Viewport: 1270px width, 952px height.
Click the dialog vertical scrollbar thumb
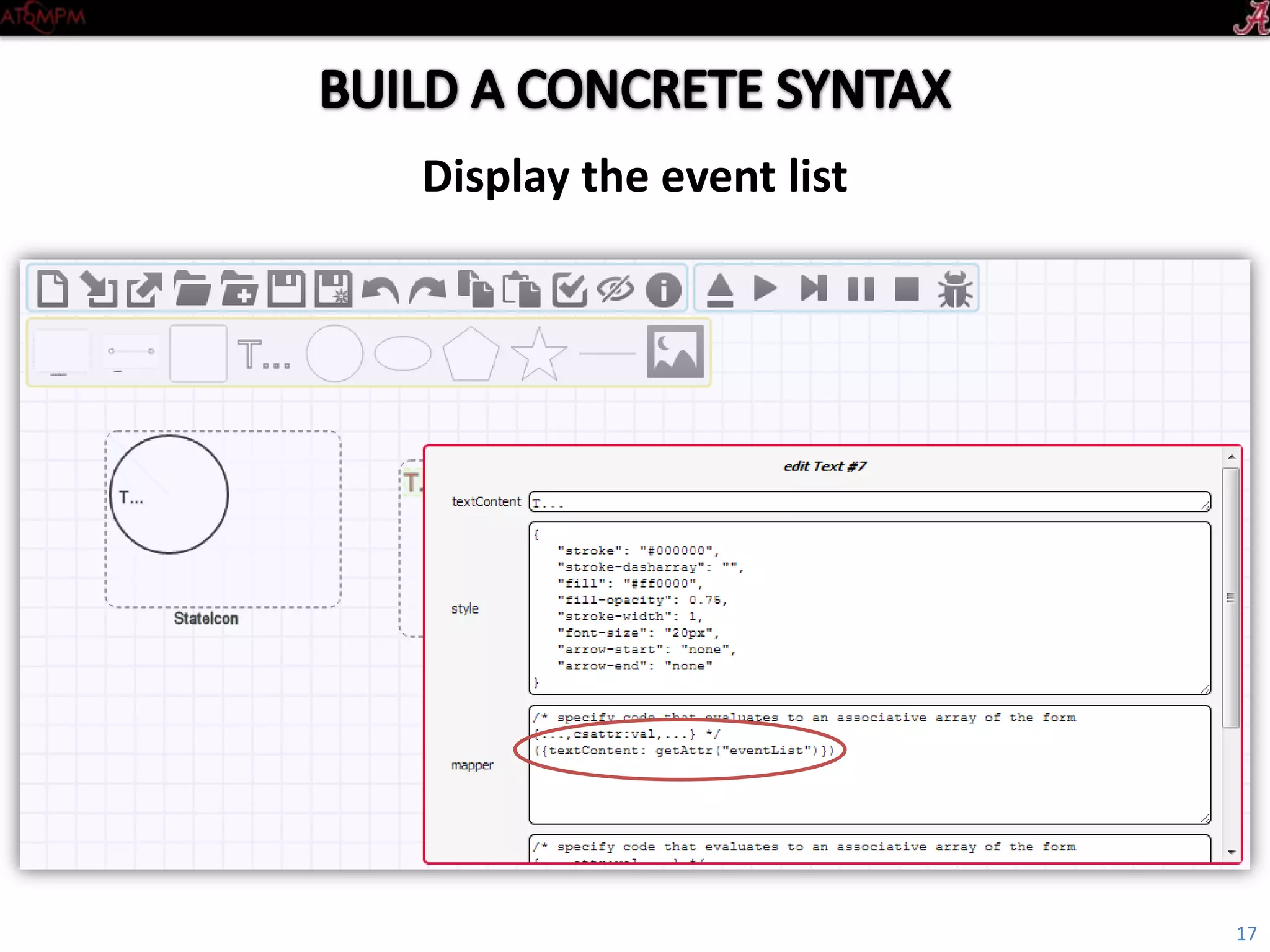coord(1232,597)
